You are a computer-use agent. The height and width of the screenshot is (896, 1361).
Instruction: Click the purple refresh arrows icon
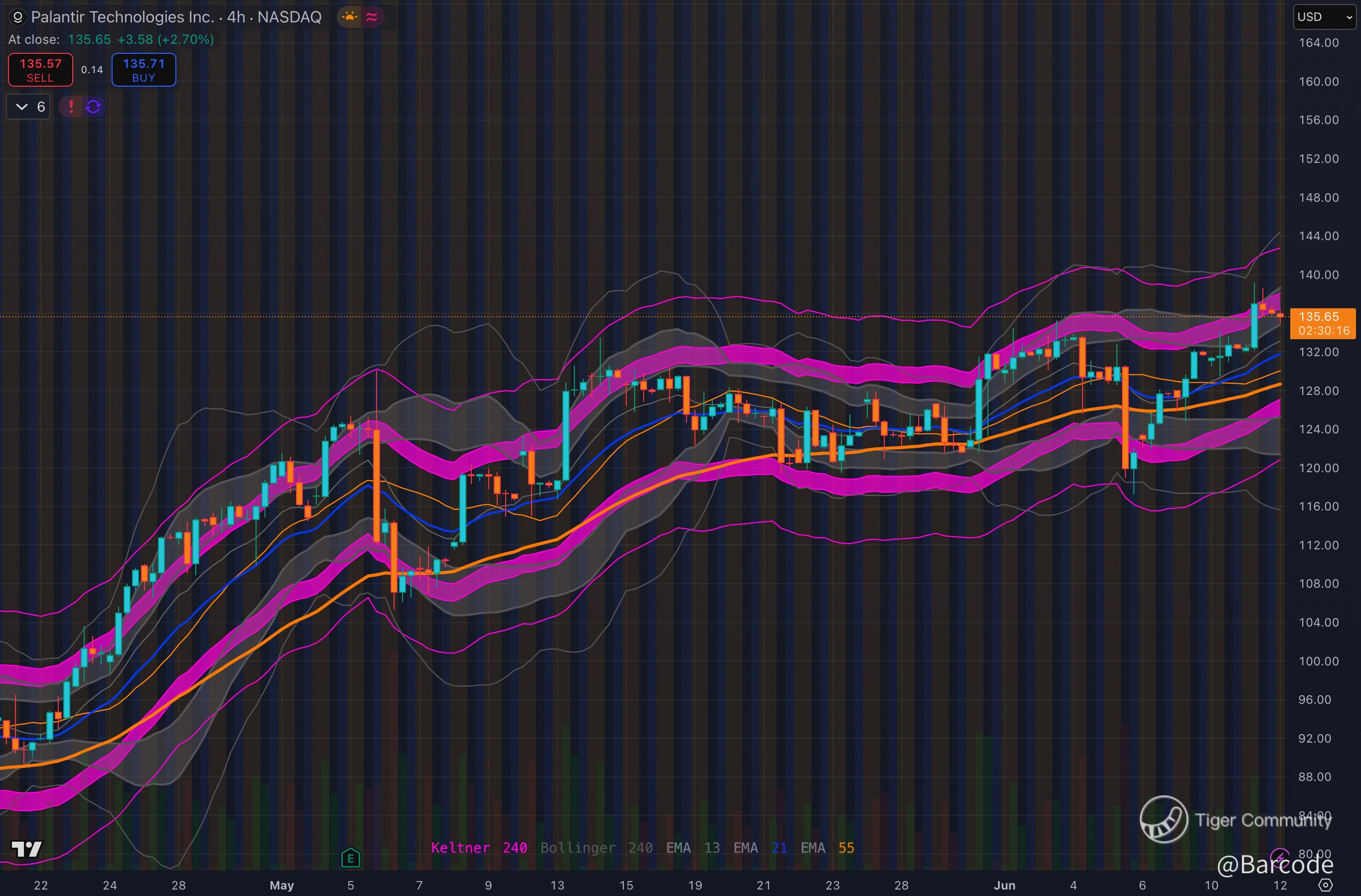pyautogui.click(x=93, y=107)
